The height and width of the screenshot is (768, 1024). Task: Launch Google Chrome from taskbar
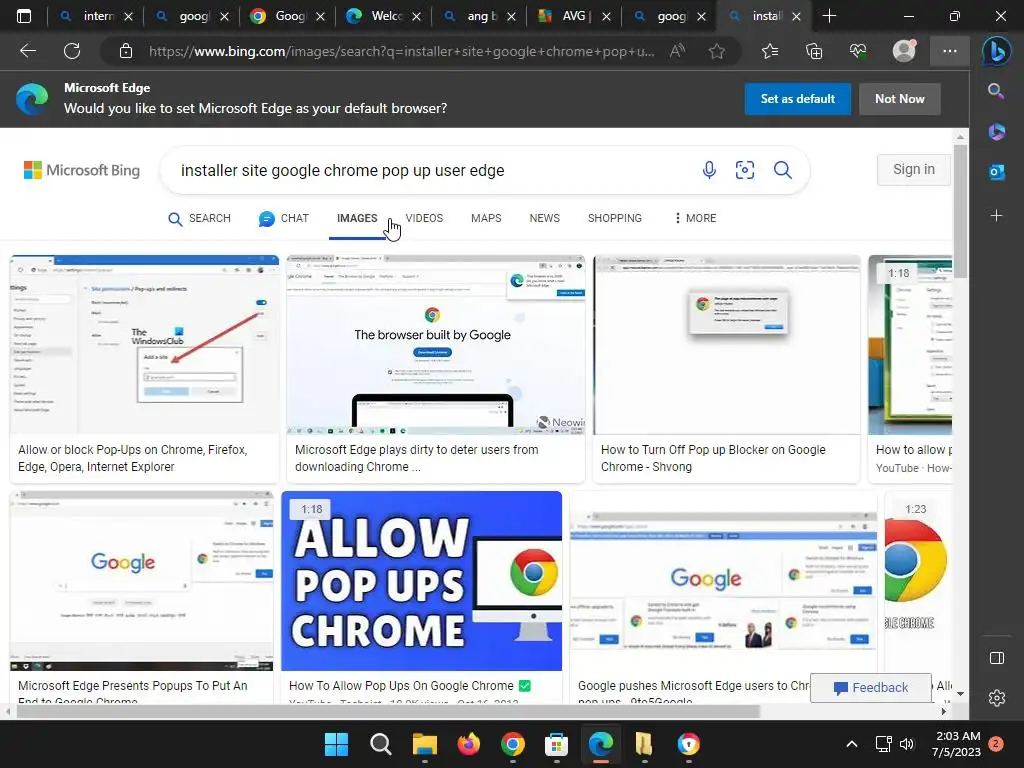[513, 744]
